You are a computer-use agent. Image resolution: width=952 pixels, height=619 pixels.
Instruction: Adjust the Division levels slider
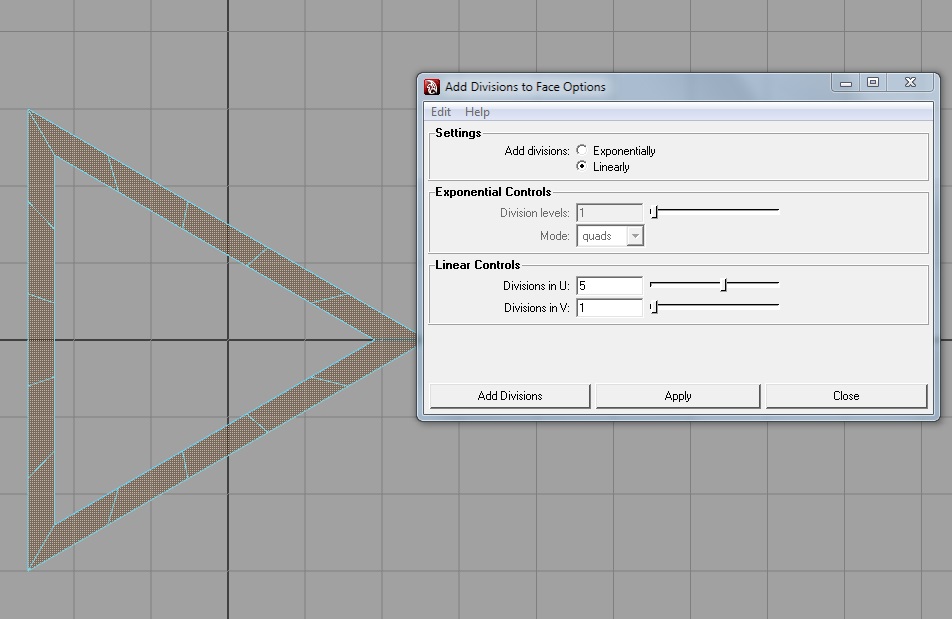pyautogui.click(x=714, y=212)
